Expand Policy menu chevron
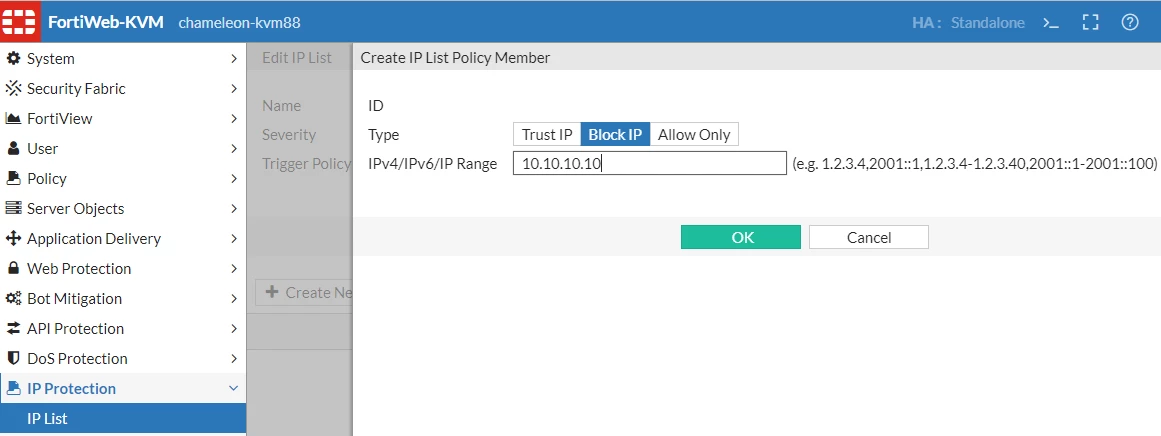This screenshot has width=1161, height=436. point(233,178)
